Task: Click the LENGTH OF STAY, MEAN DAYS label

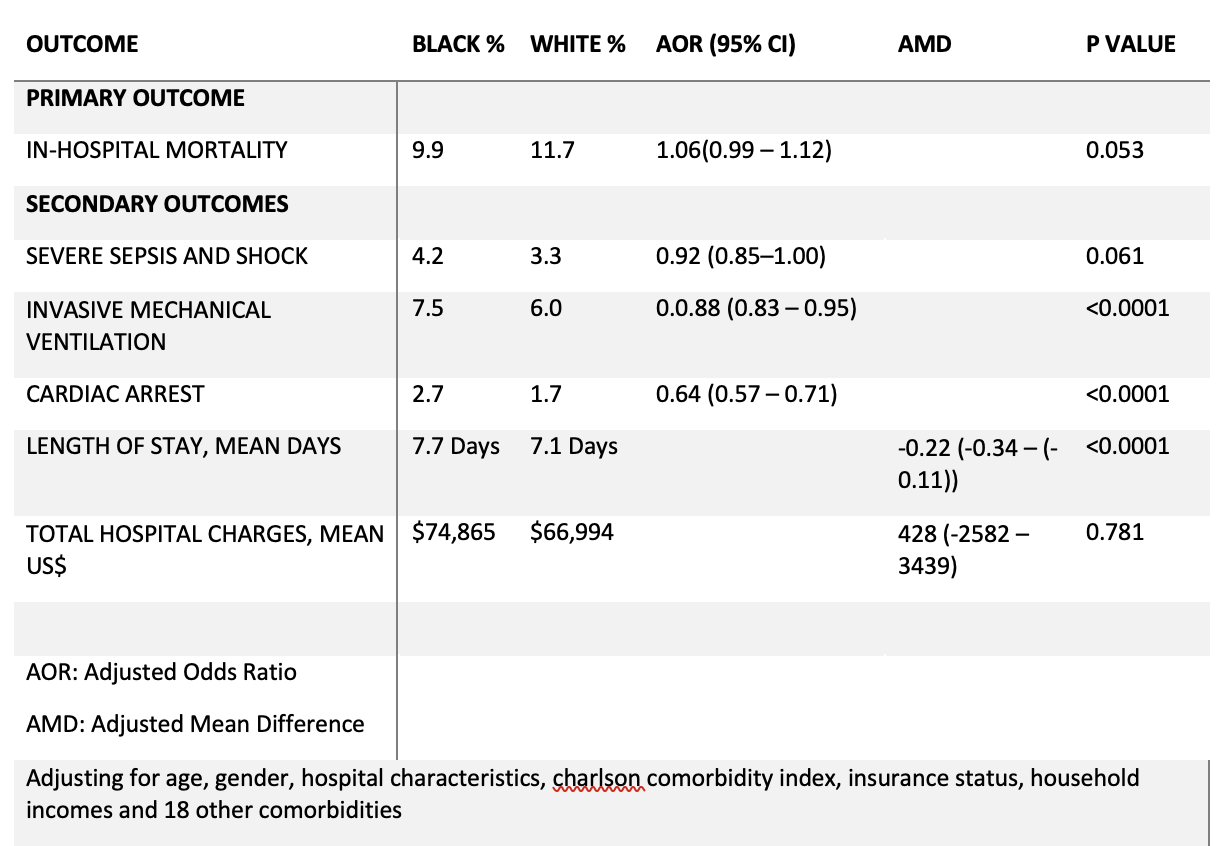Action: coord(184,446)
